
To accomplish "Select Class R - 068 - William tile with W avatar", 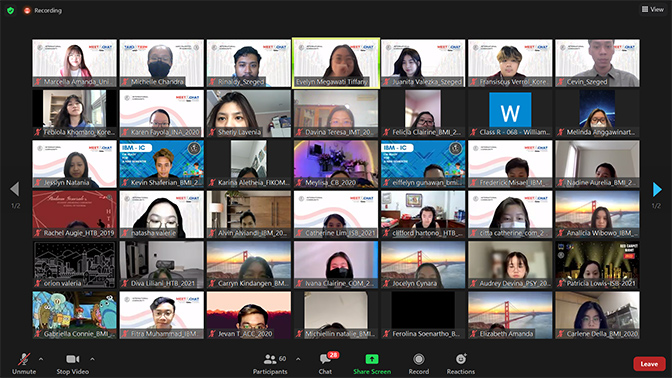I will (x=510, y=114).
